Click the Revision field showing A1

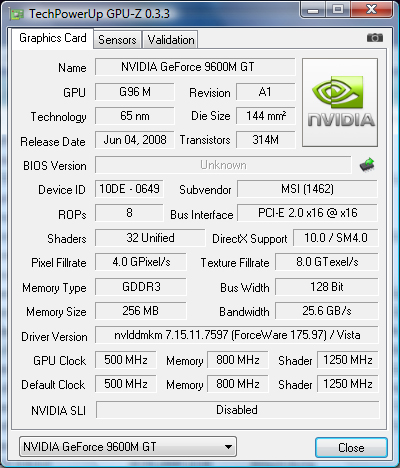[x=266, y=92]
